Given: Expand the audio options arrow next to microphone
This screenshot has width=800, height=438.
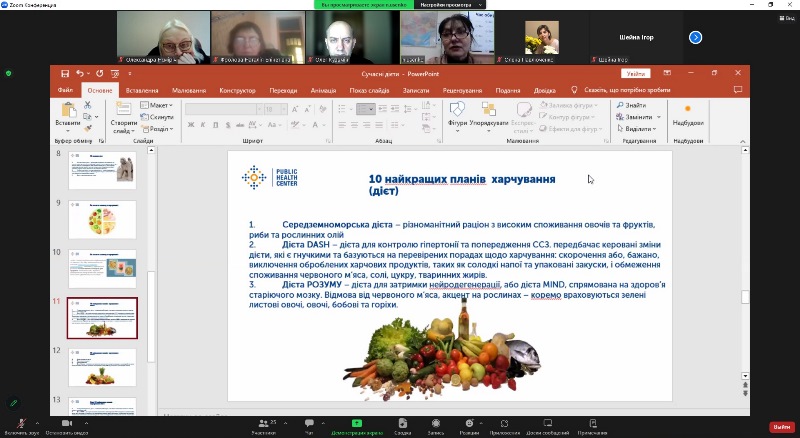Looking at the screenshot, I should pyautogui.click(x=37, y=423).
